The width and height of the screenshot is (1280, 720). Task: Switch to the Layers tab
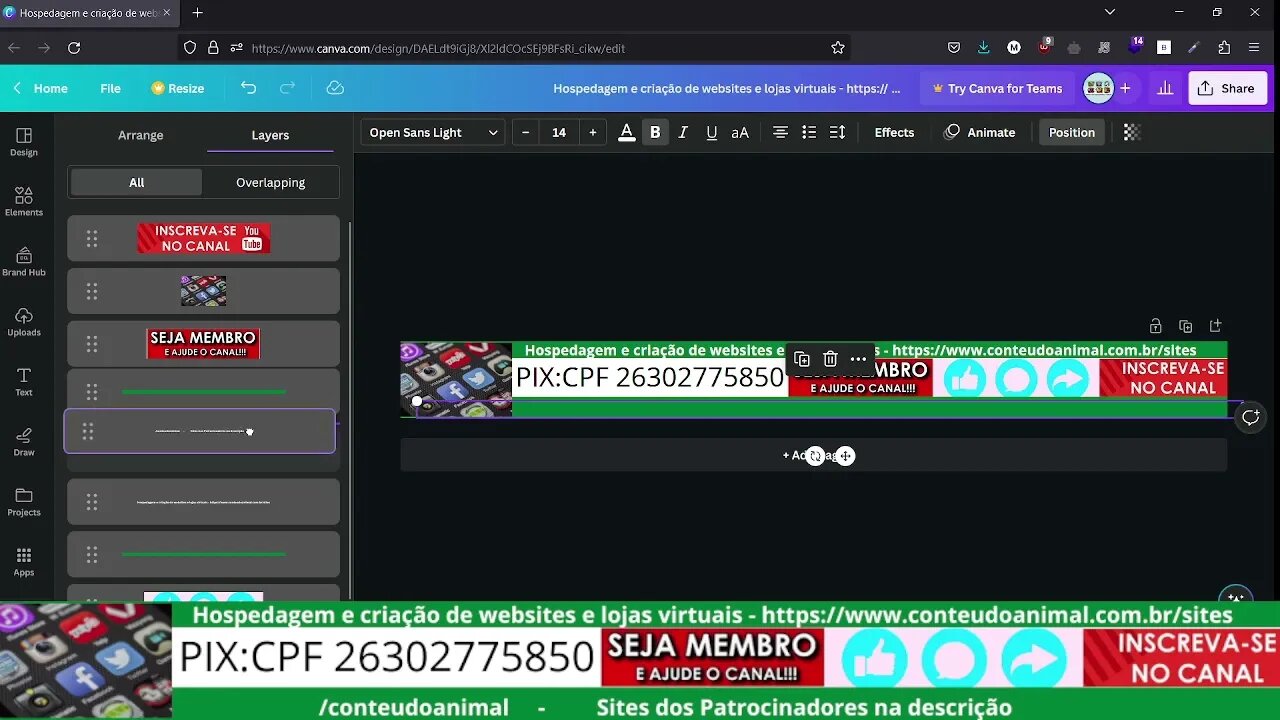pyautogui.click(x=270, y=135)
